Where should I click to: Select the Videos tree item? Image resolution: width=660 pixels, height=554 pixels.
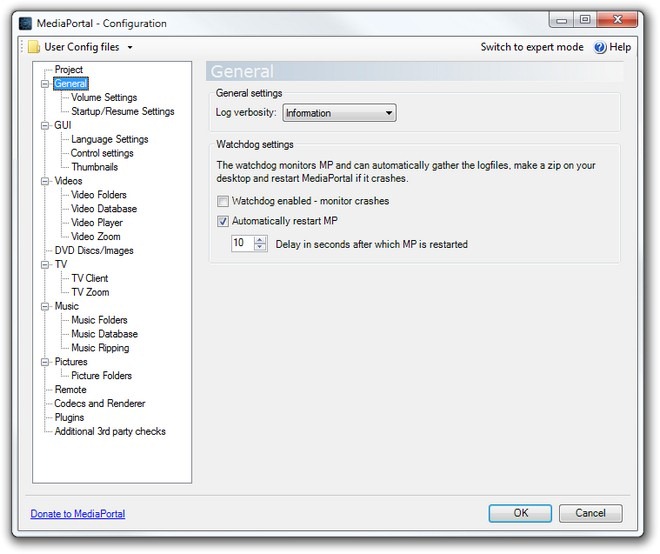pyautogui.click(x=68, y=181)
